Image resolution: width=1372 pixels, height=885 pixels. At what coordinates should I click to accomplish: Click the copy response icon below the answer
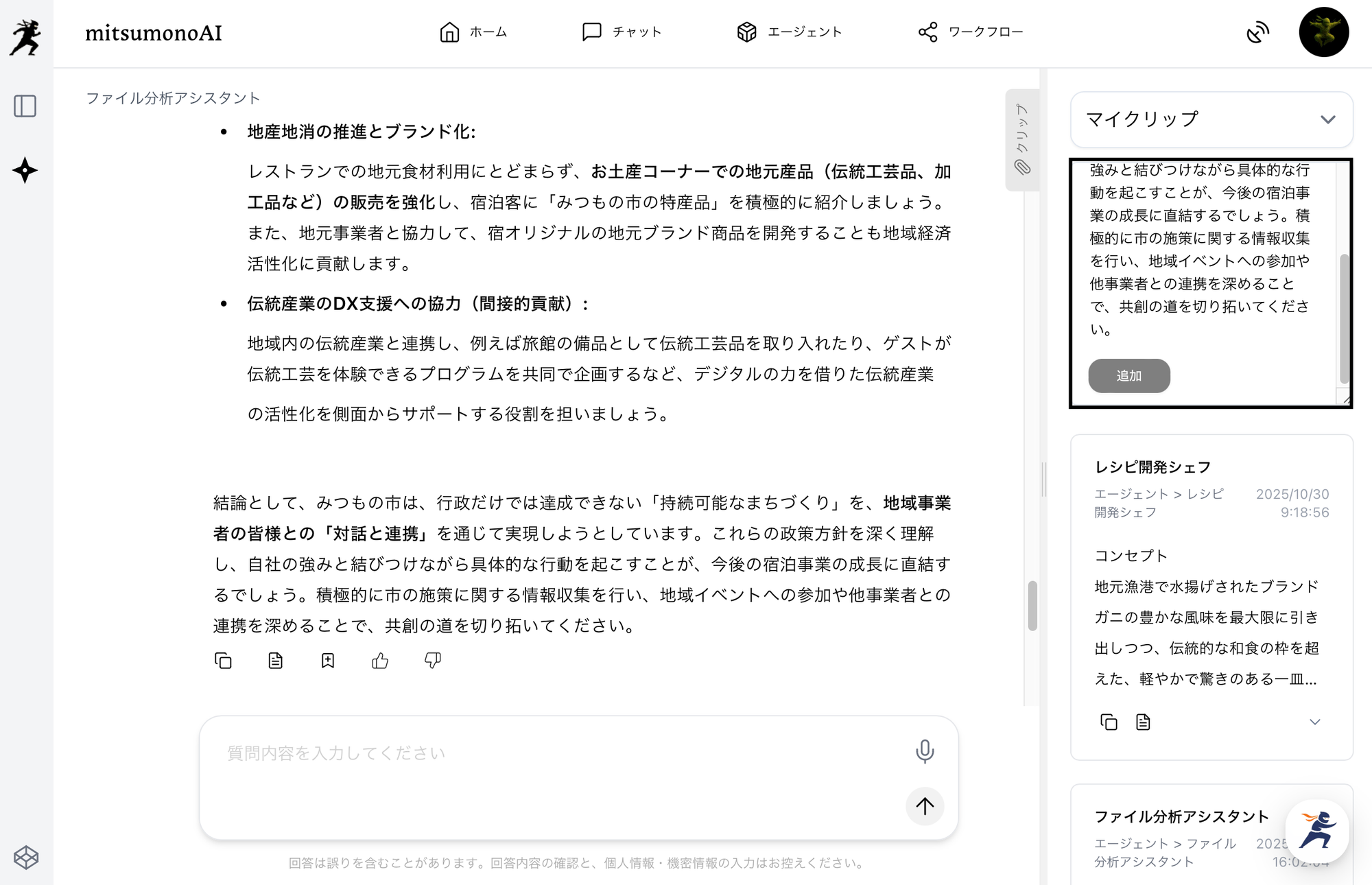coord(223,661)
